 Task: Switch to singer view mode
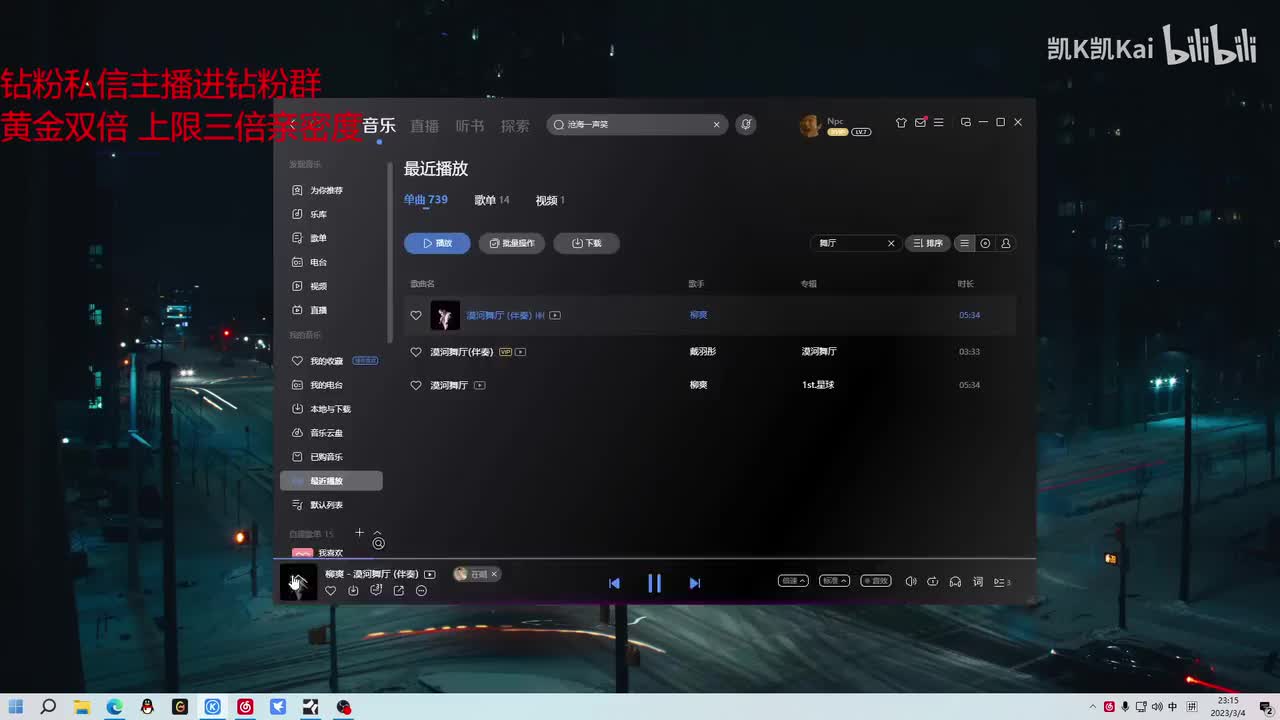tap(1006, 243)
